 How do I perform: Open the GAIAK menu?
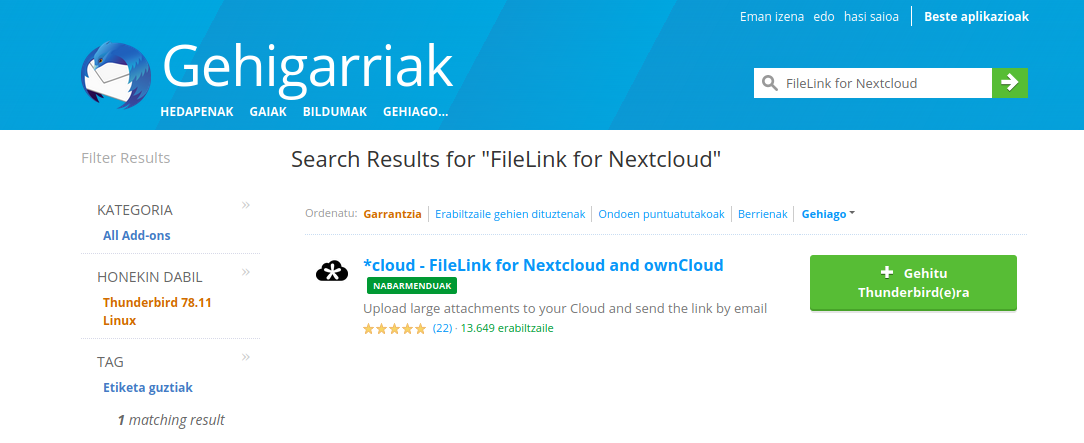click(268, 112)
